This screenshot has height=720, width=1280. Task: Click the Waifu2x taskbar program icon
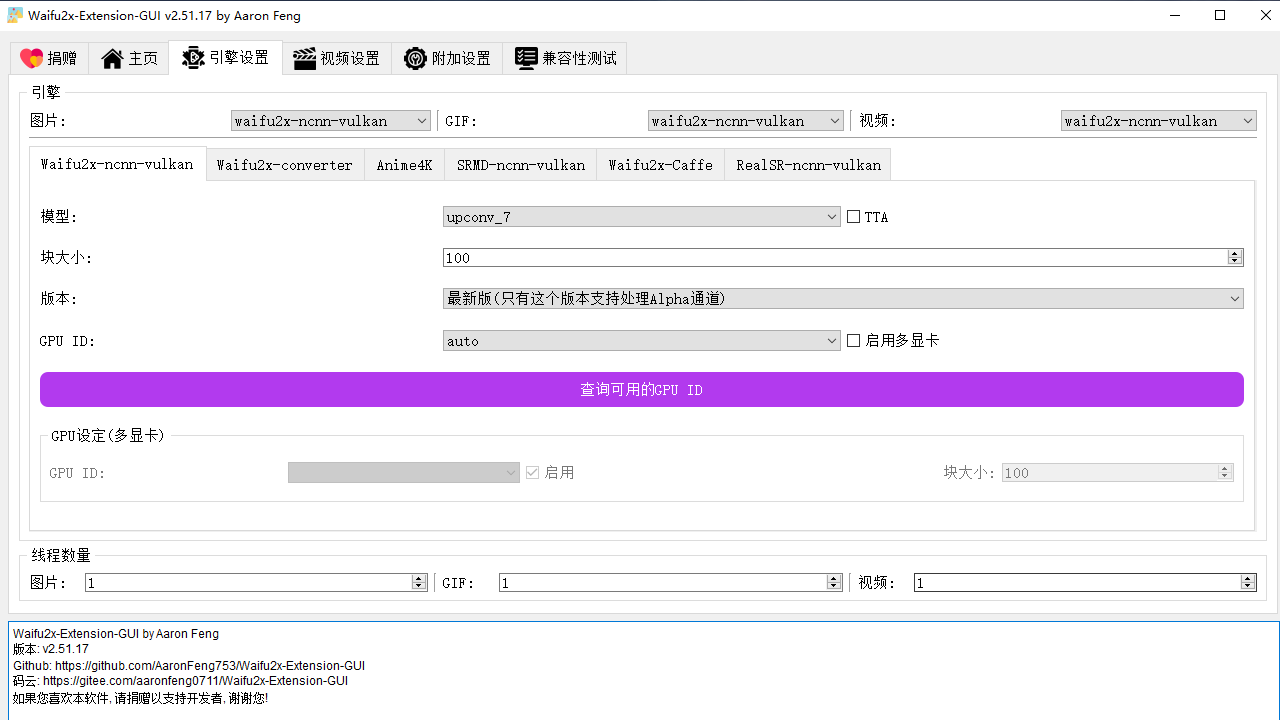pos(14,15)
